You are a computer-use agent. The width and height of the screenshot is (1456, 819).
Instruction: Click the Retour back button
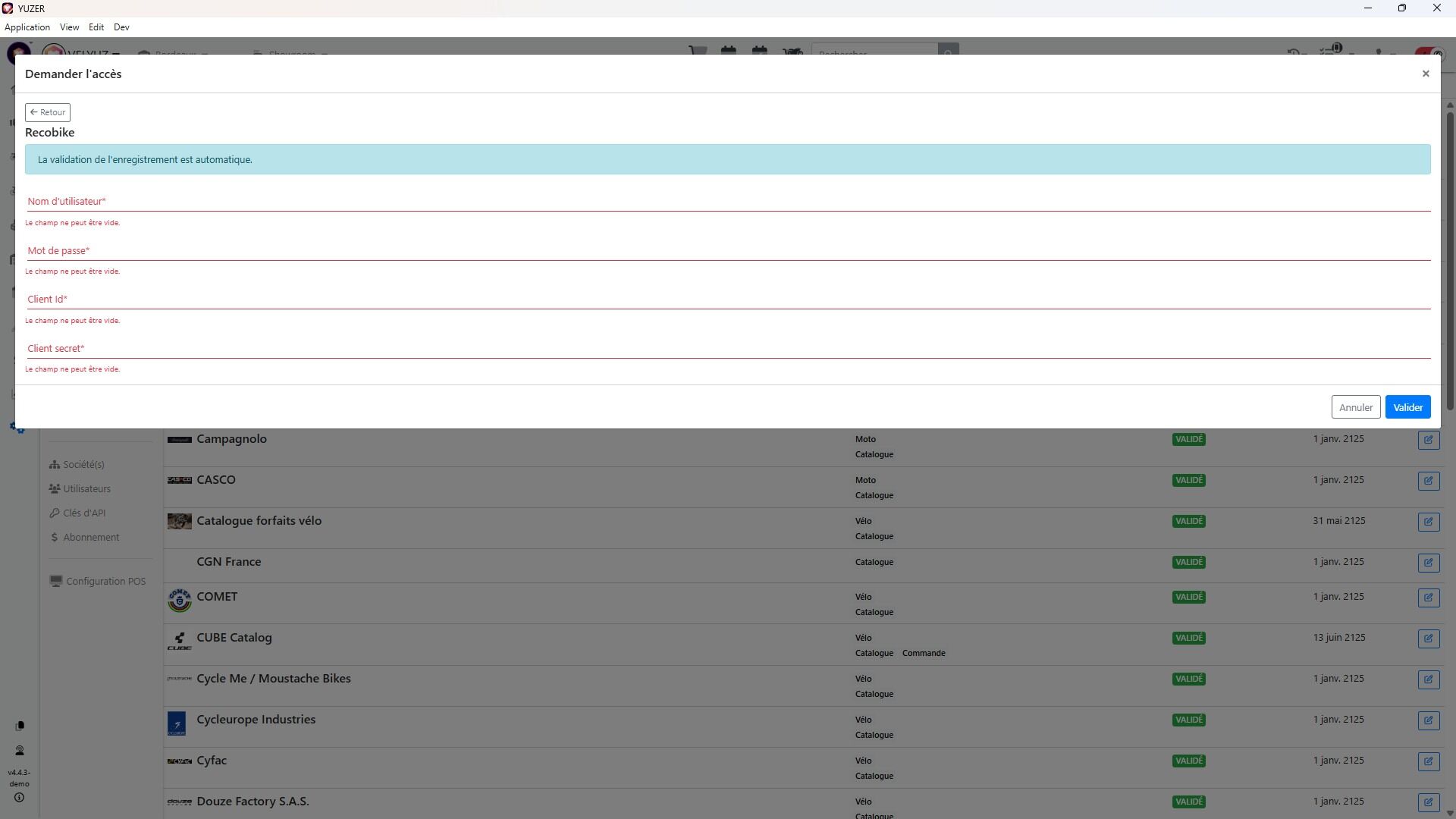tap(48, 112)
